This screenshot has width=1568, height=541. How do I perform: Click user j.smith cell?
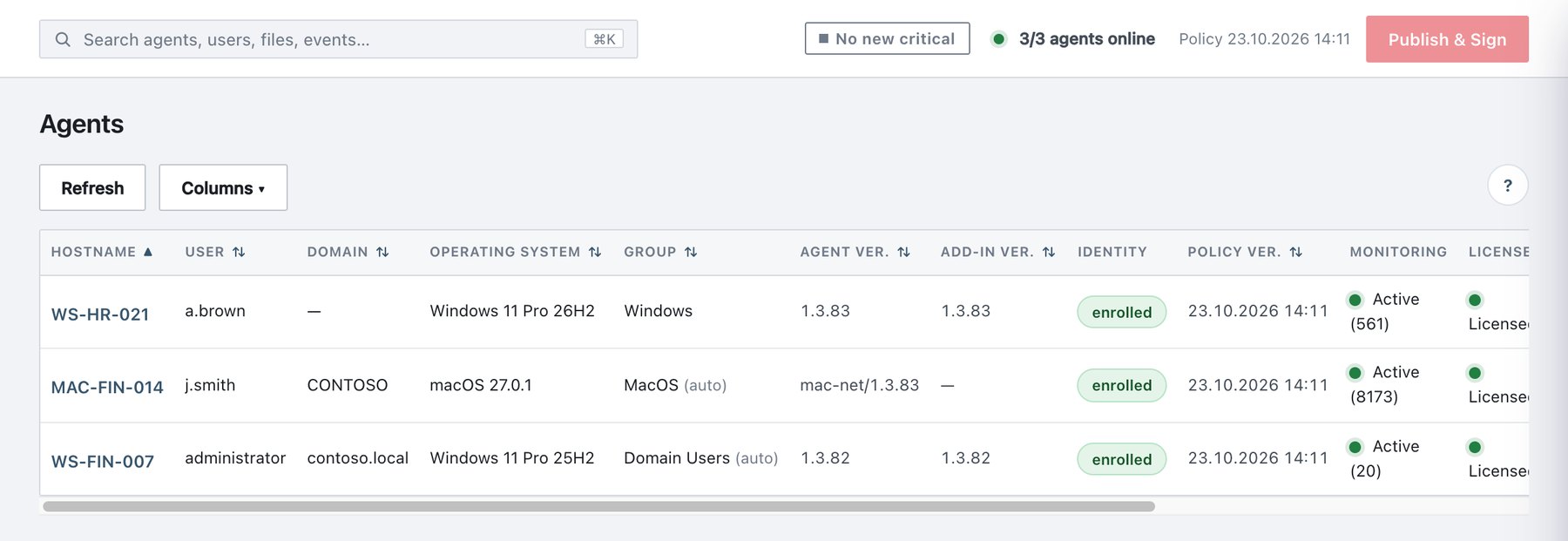point(210,385)
